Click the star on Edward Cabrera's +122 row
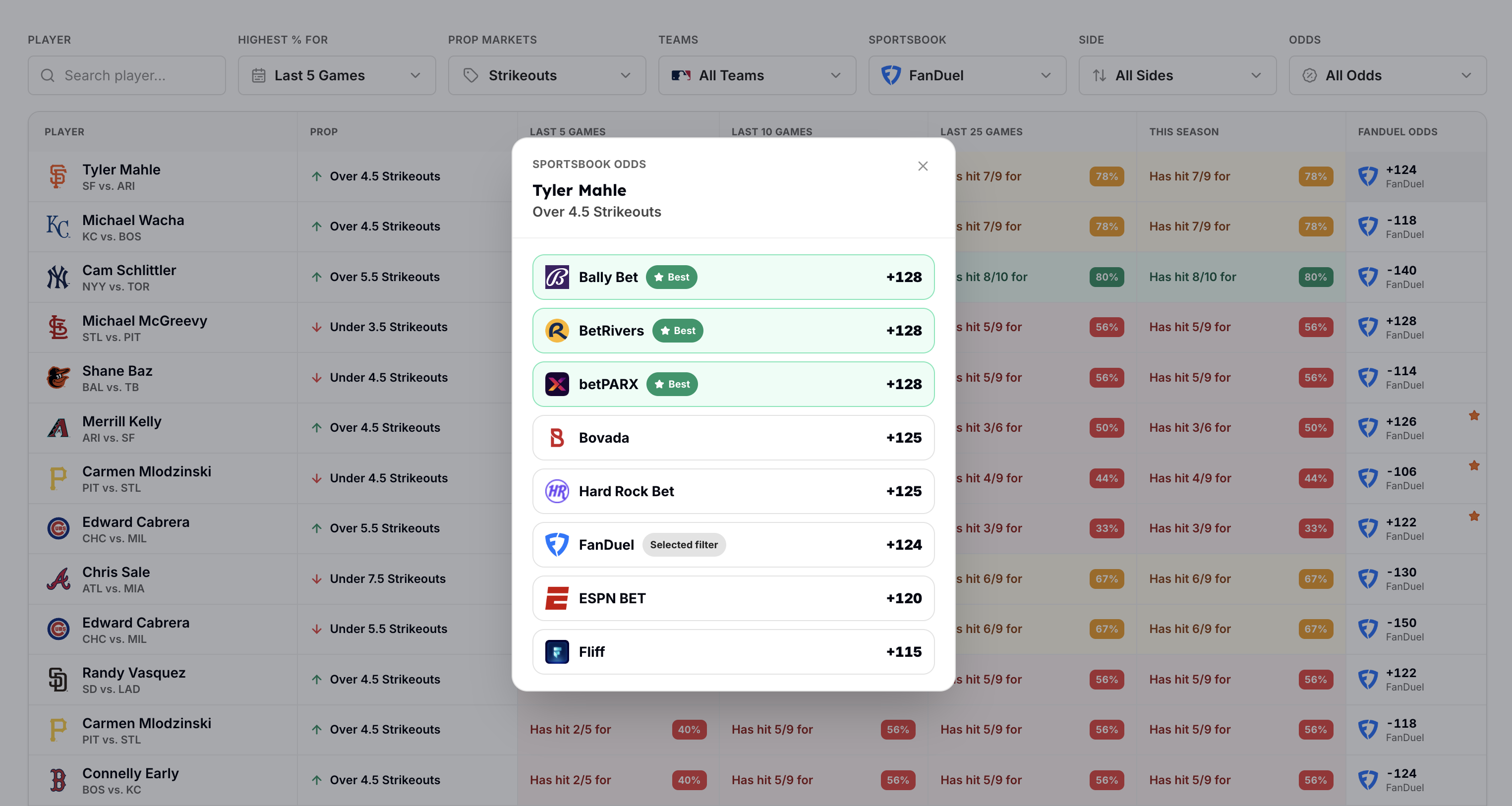 [x=1474, y=516]
